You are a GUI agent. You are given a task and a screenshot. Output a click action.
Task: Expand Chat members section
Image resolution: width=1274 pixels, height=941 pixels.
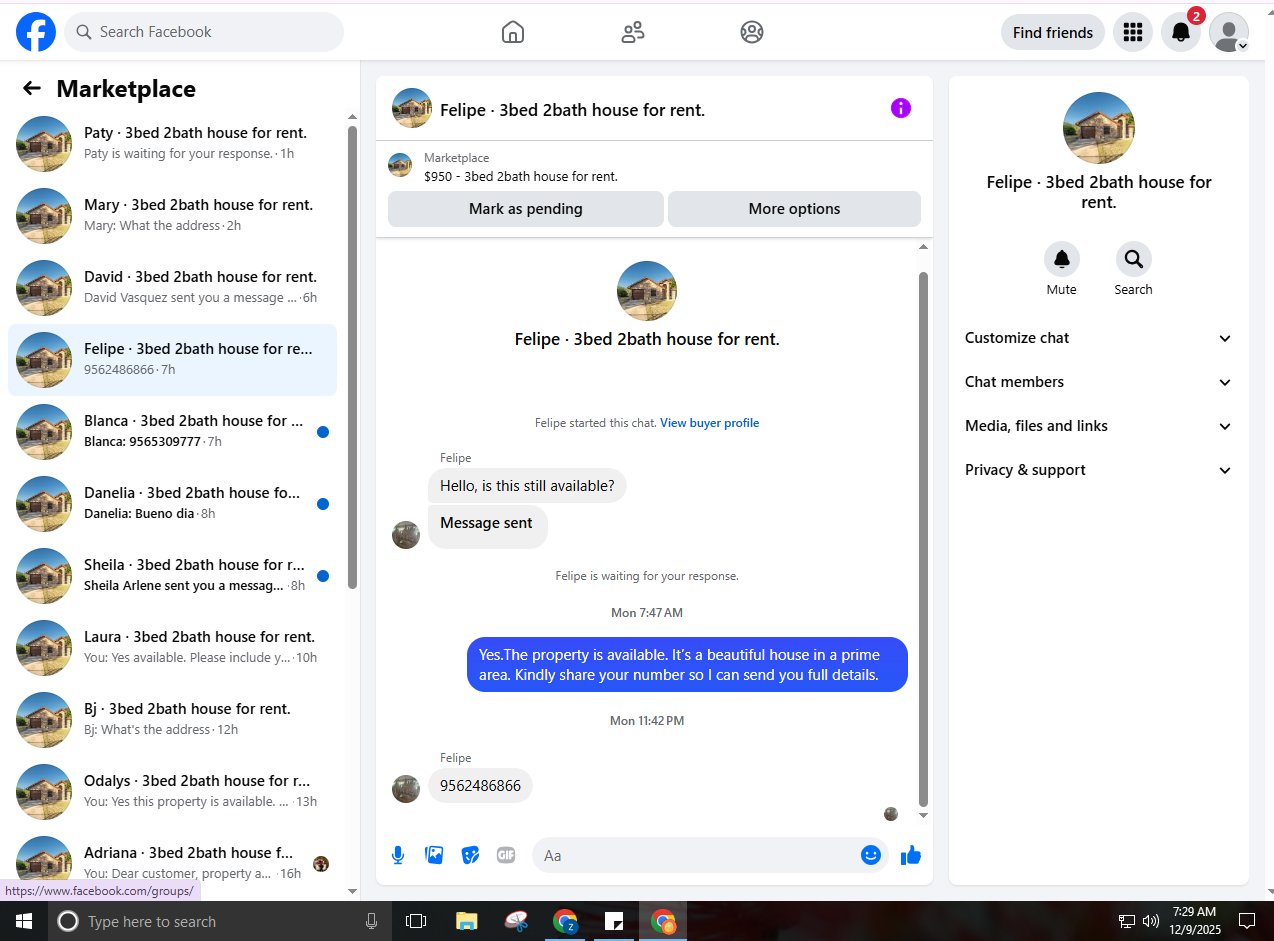tap(1098, 382)
